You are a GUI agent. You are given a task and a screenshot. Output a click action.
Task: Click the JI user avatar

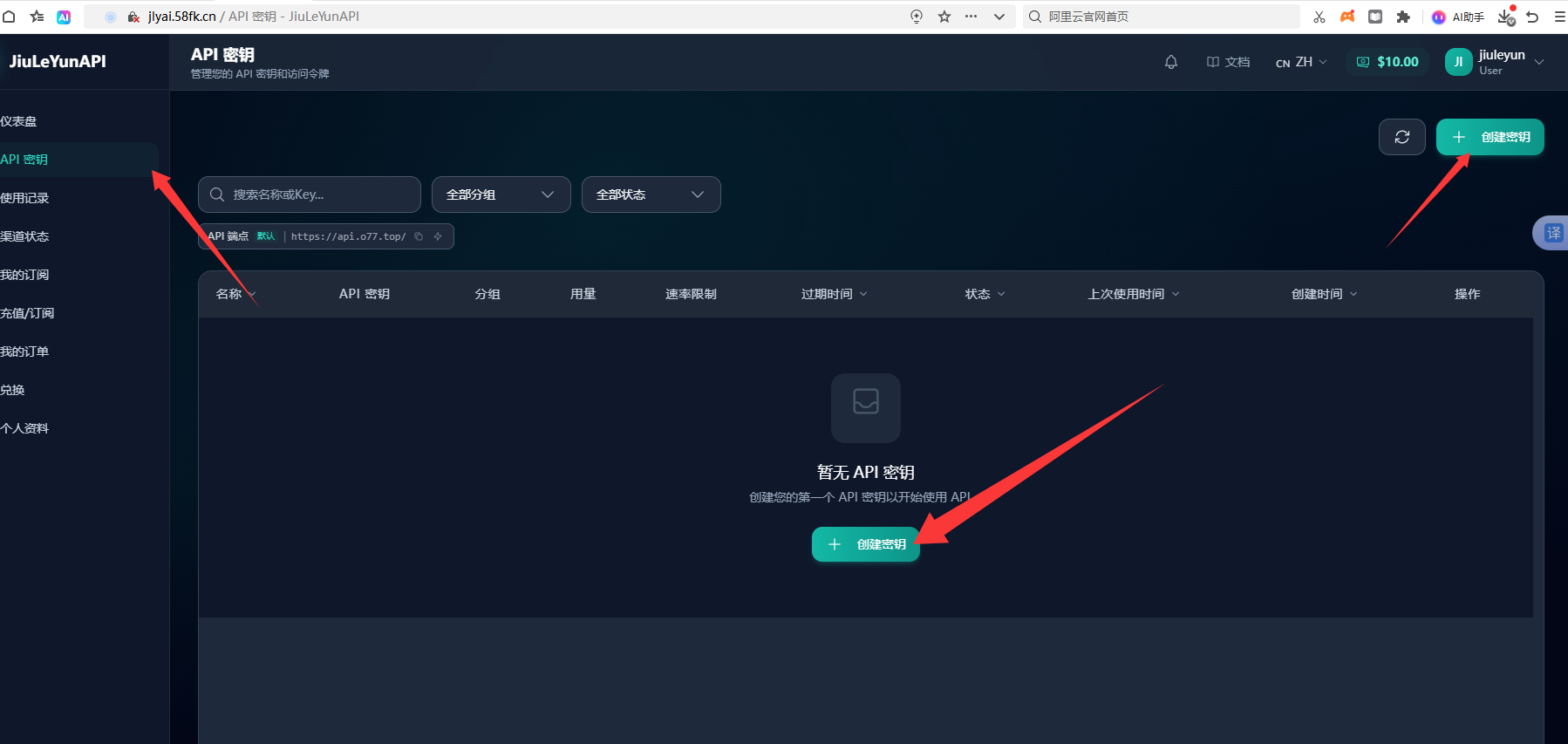pyautogui.click(x=1458, y=62)
